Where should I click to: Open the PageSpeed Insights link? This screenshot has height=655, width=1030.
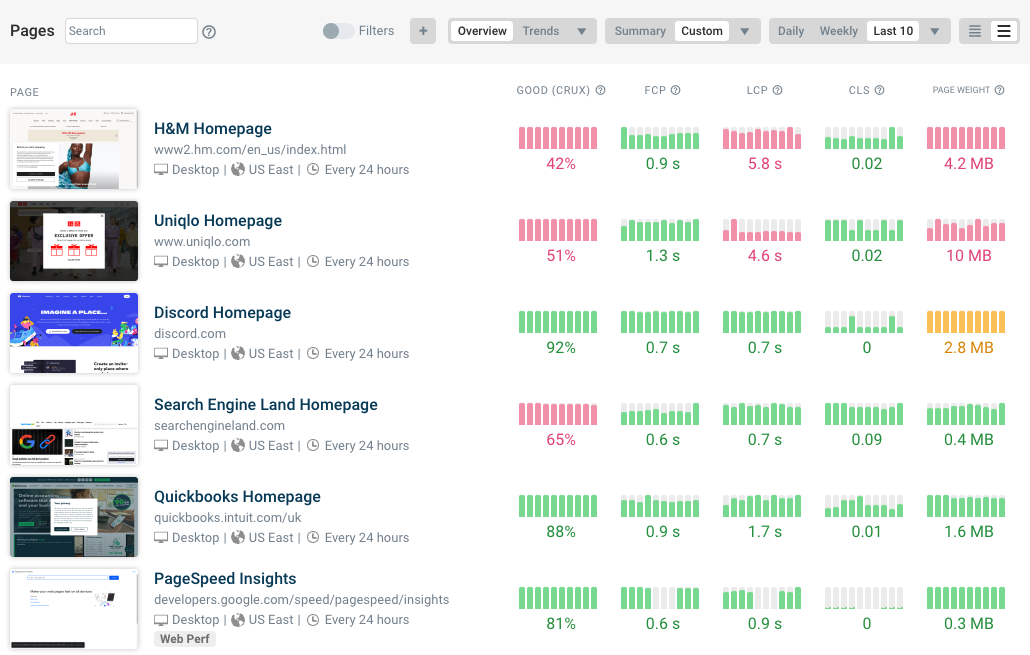[x=225, y=579]
